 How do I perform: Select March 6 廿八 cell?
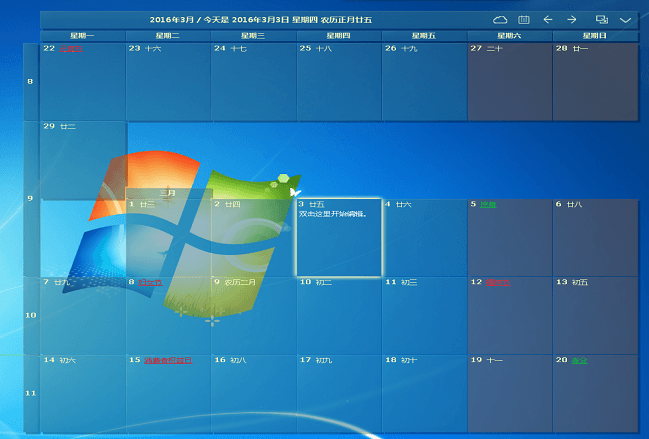[x=596, y=238]
